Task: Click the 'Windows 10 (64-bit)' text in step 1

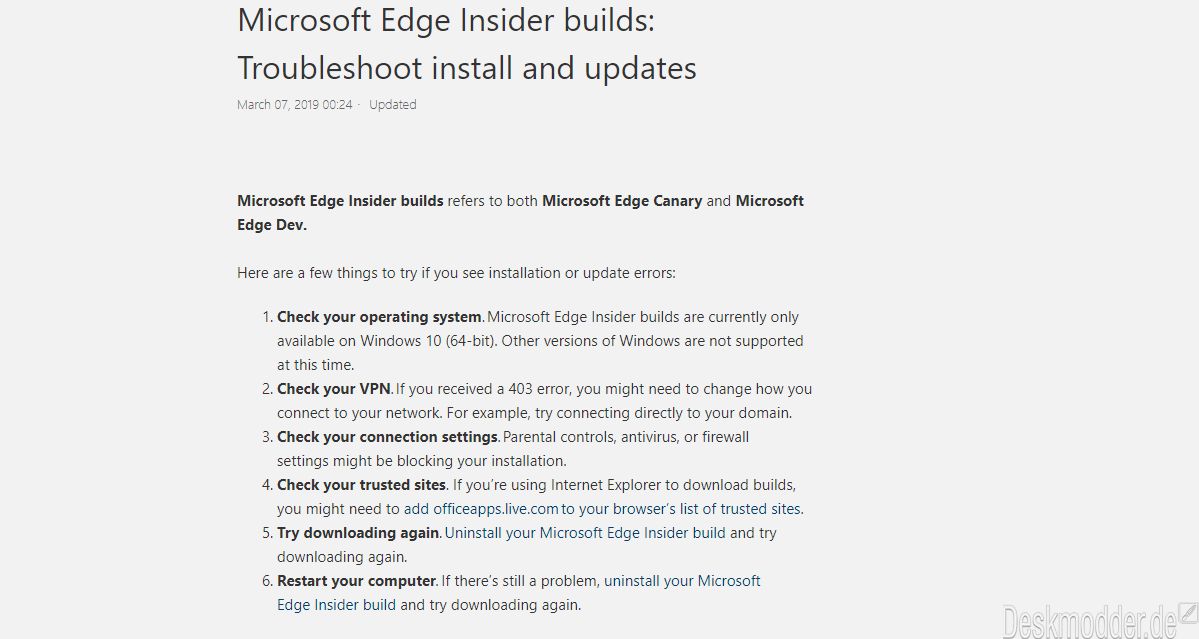Action: click(429, 341)
